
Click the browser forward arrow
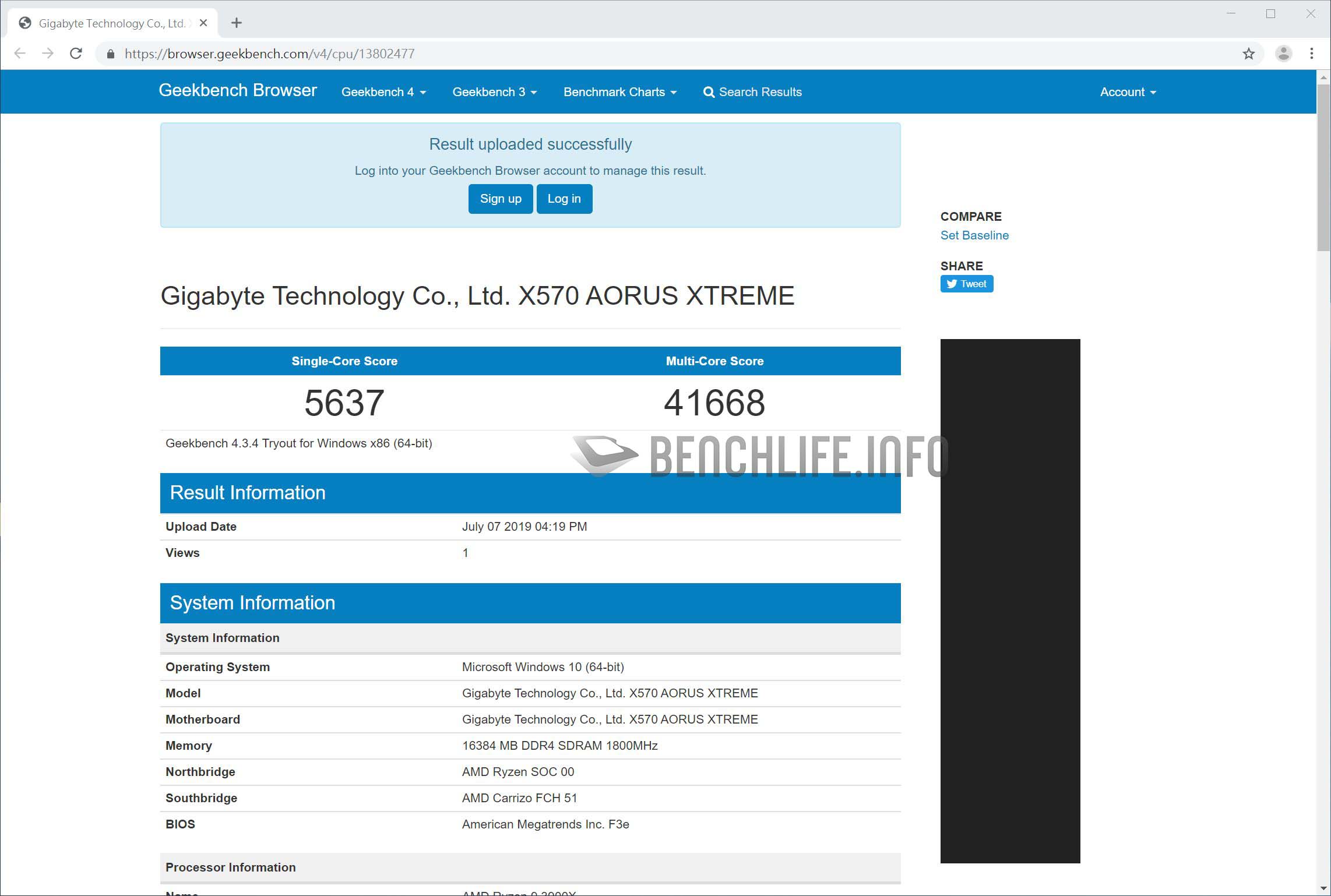tap(48, 54)
